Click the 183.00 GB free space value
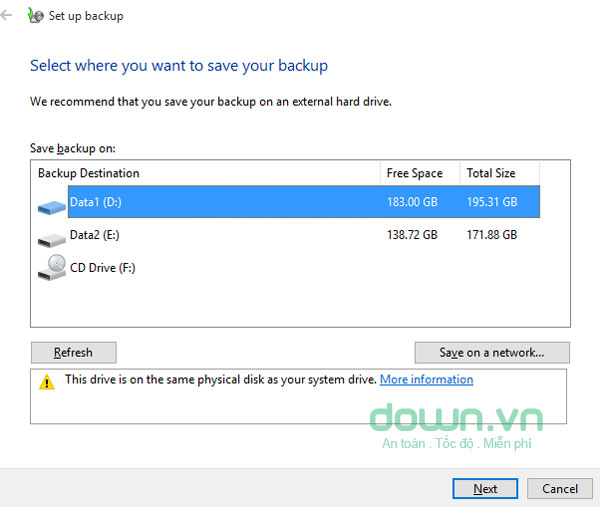Image resolution: width=600 pixels, height=507 pixels. pos(412,202)
